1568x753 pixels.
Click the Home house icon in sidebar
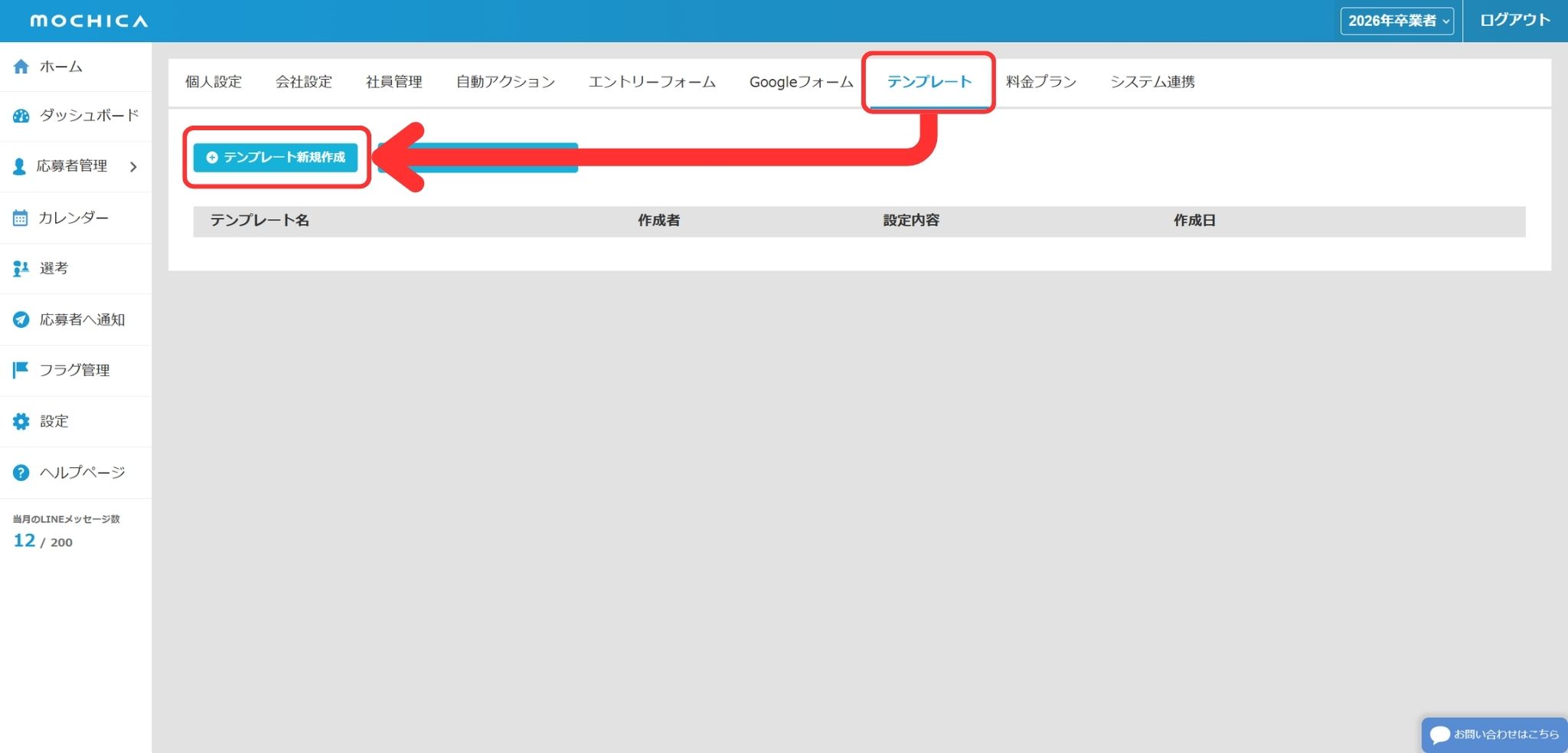pyautogui.click(x=21, y=67)
